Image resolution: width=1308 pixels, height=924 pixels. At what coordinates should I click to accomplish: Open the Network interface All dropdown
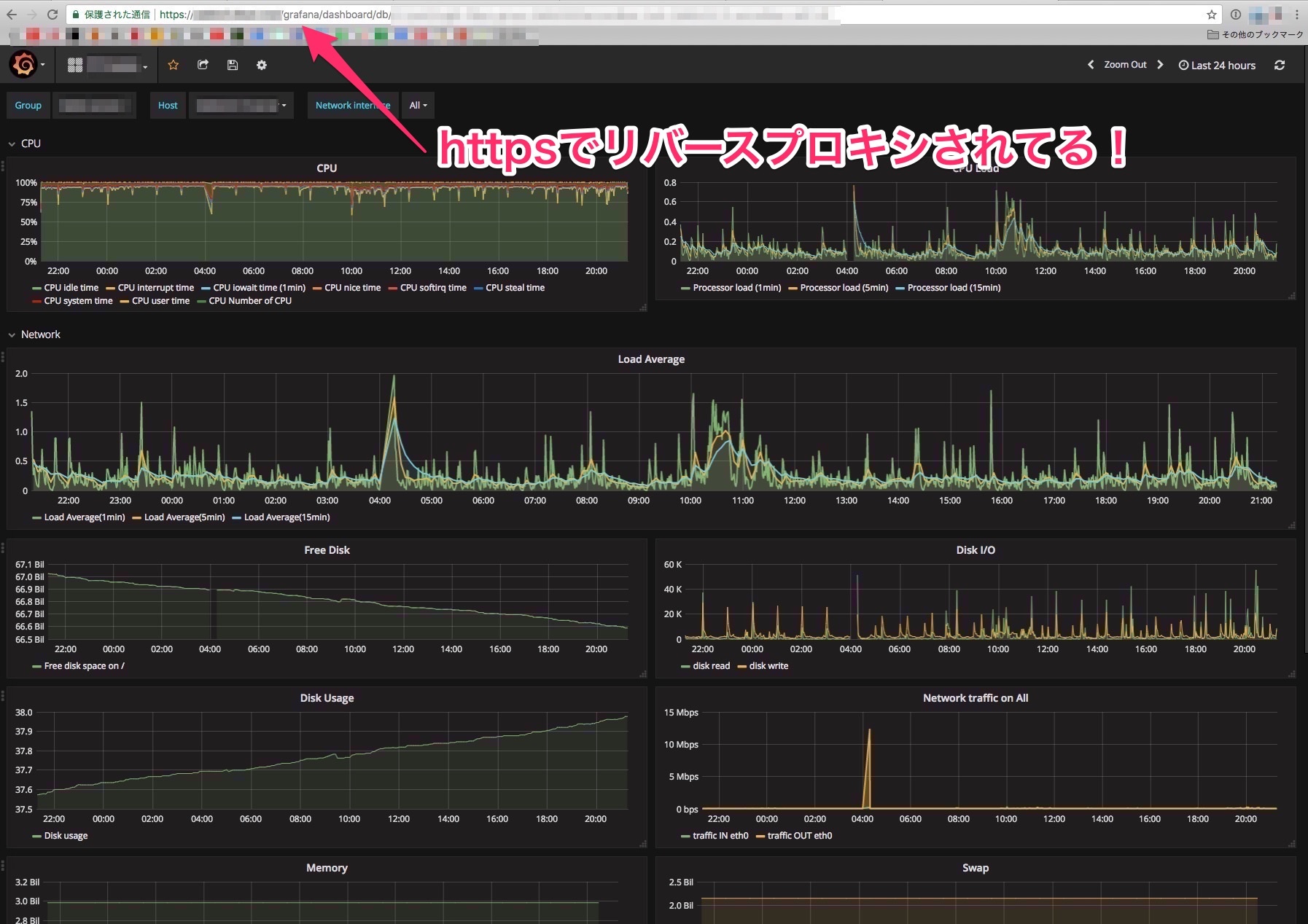coord(418,106)
